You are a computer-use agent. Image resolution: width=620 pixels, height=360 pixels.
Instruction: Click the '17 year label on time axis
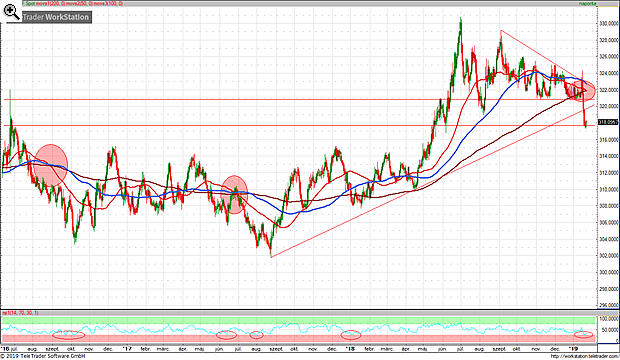[x=127, y=349]
